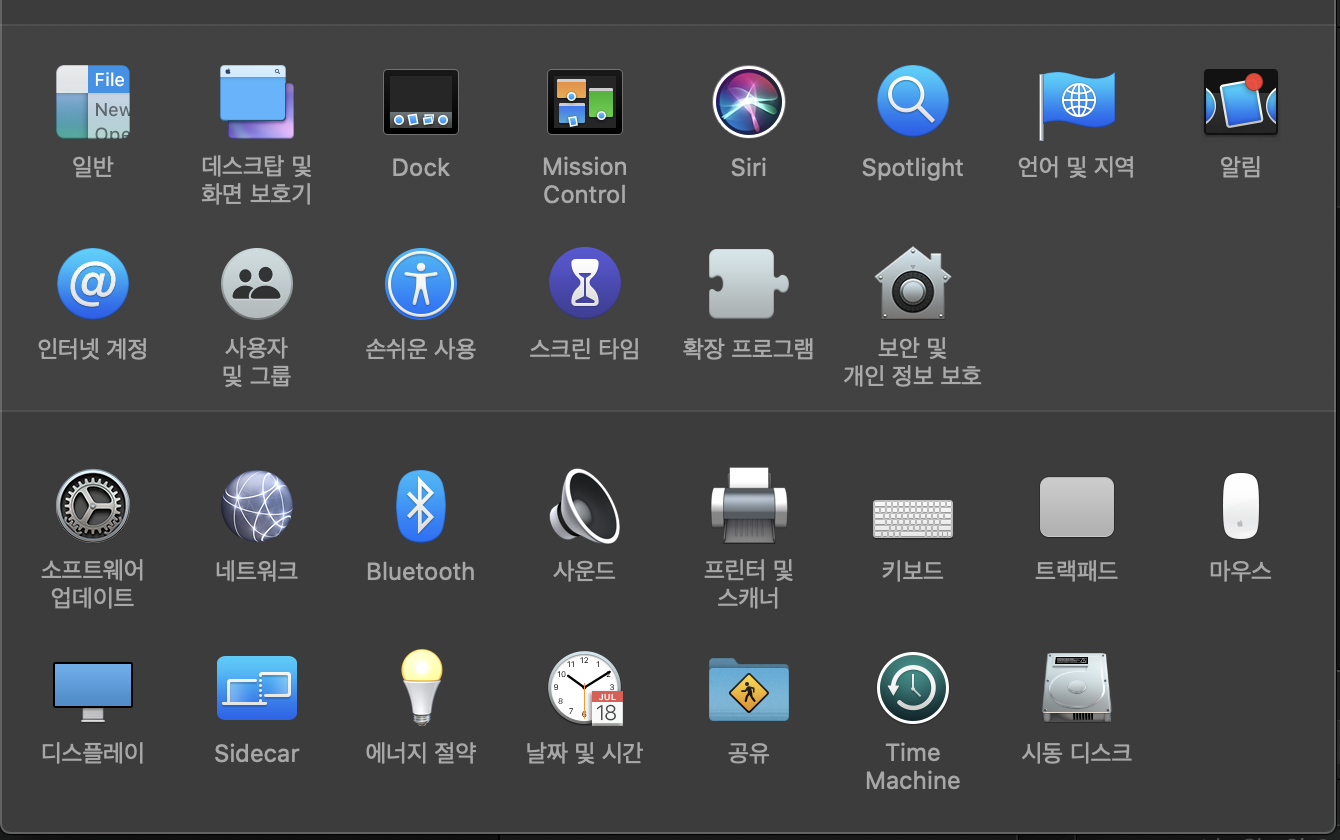Image resolution: width=1340 pixels, height=840 pixels.
Task: Open 보안 및 개인 정보 보호 icon
Action: point(913,283)
